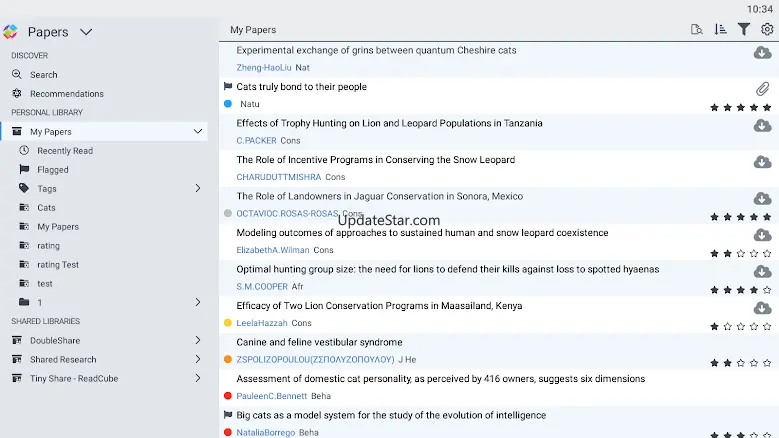Click author link ZSPOLIZOPOULOU

point(315,360)
